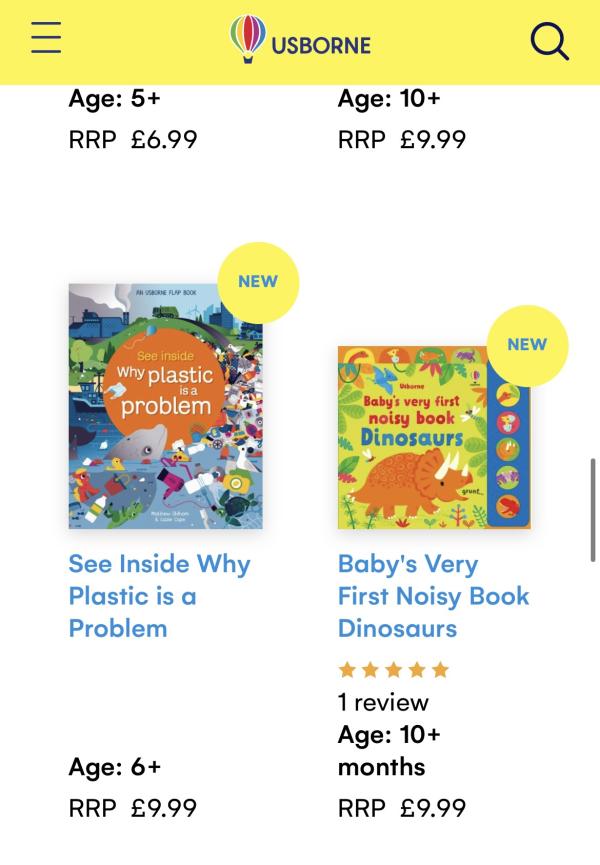600x865 pixels.
Task: Click the top 'Age: 10+' label
Action: click(389, 99)
